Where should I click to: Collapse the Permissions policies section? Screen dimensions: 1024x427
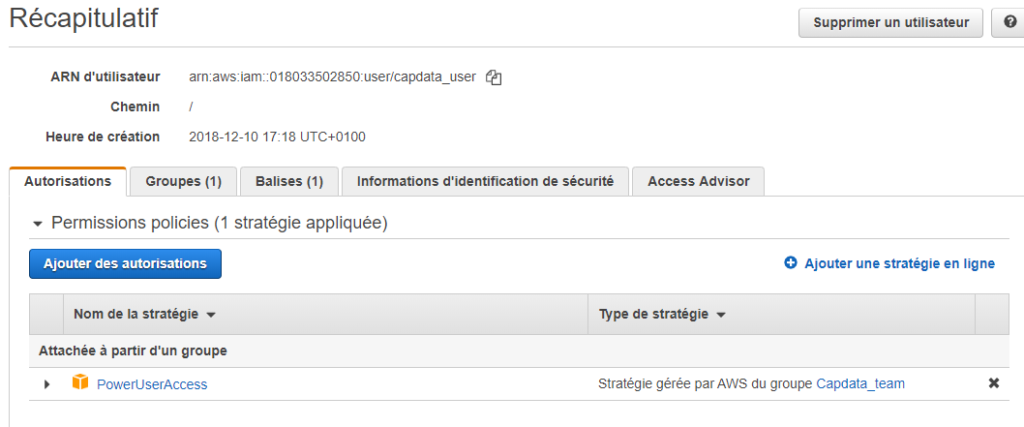tap(37, 224)
